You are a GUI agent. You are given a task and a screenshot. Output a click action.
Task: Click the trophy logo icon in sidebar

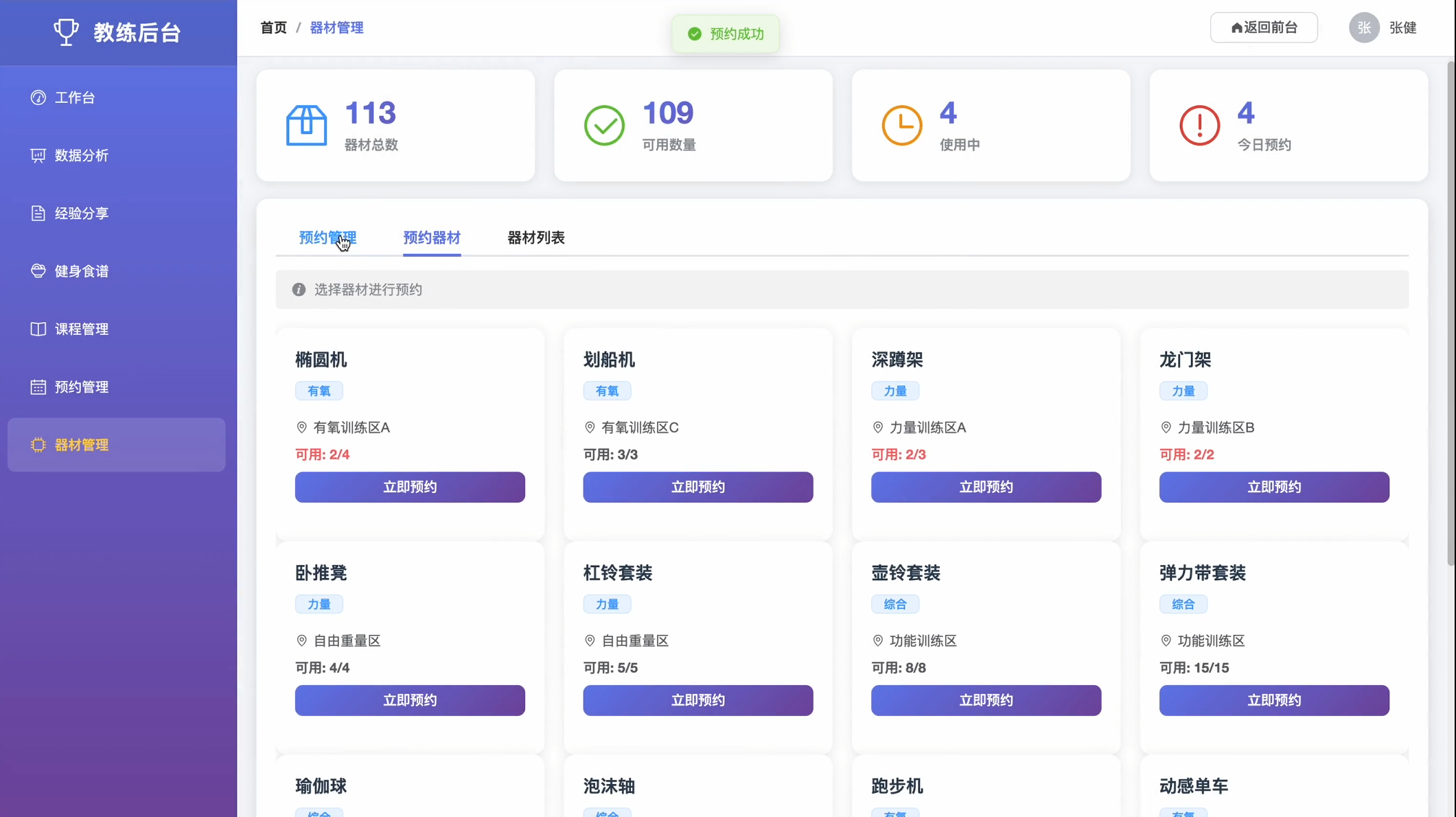66,32
